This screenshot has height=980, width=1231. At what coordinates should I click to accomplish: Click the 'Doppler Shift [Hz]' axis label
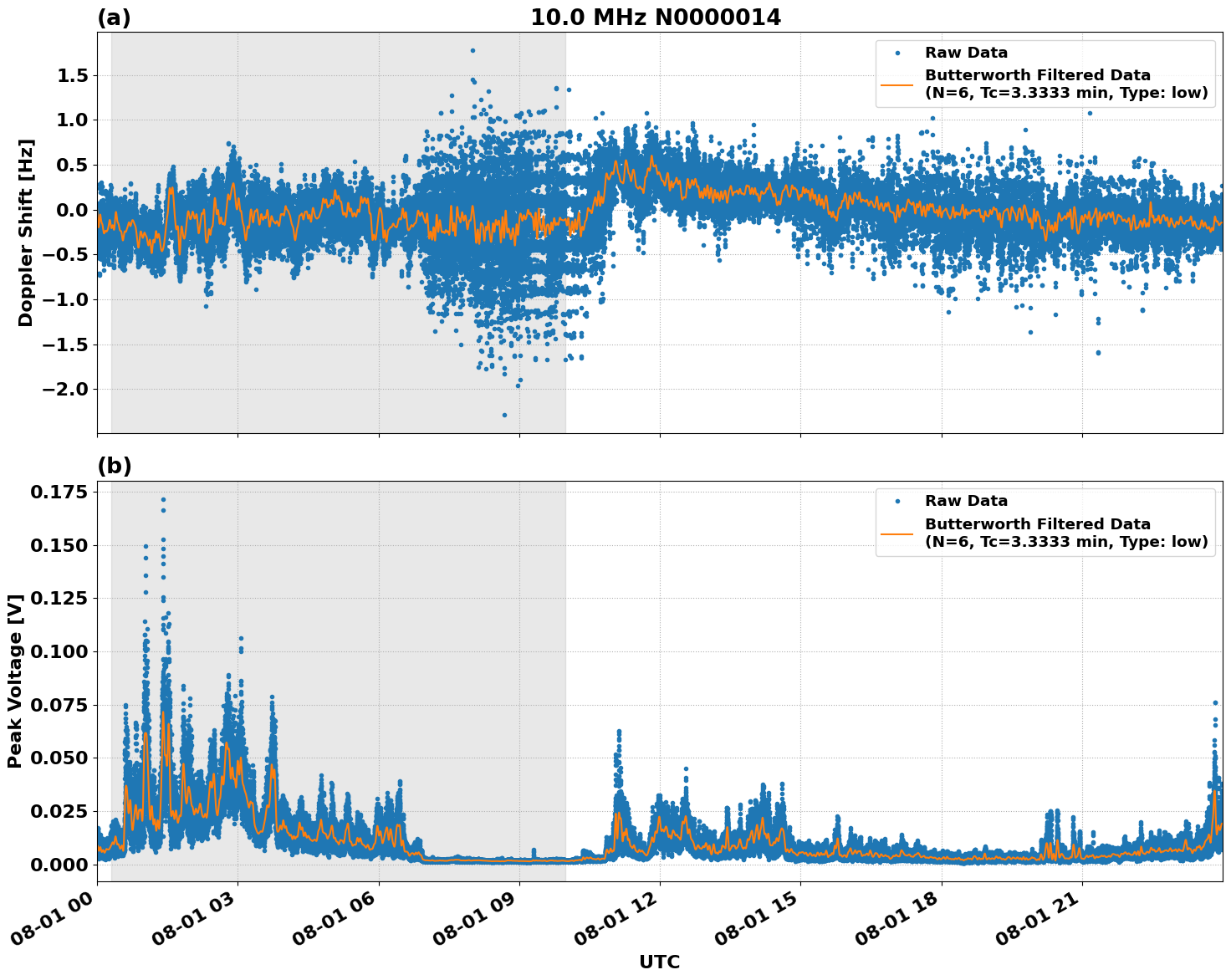click(26, 232)
